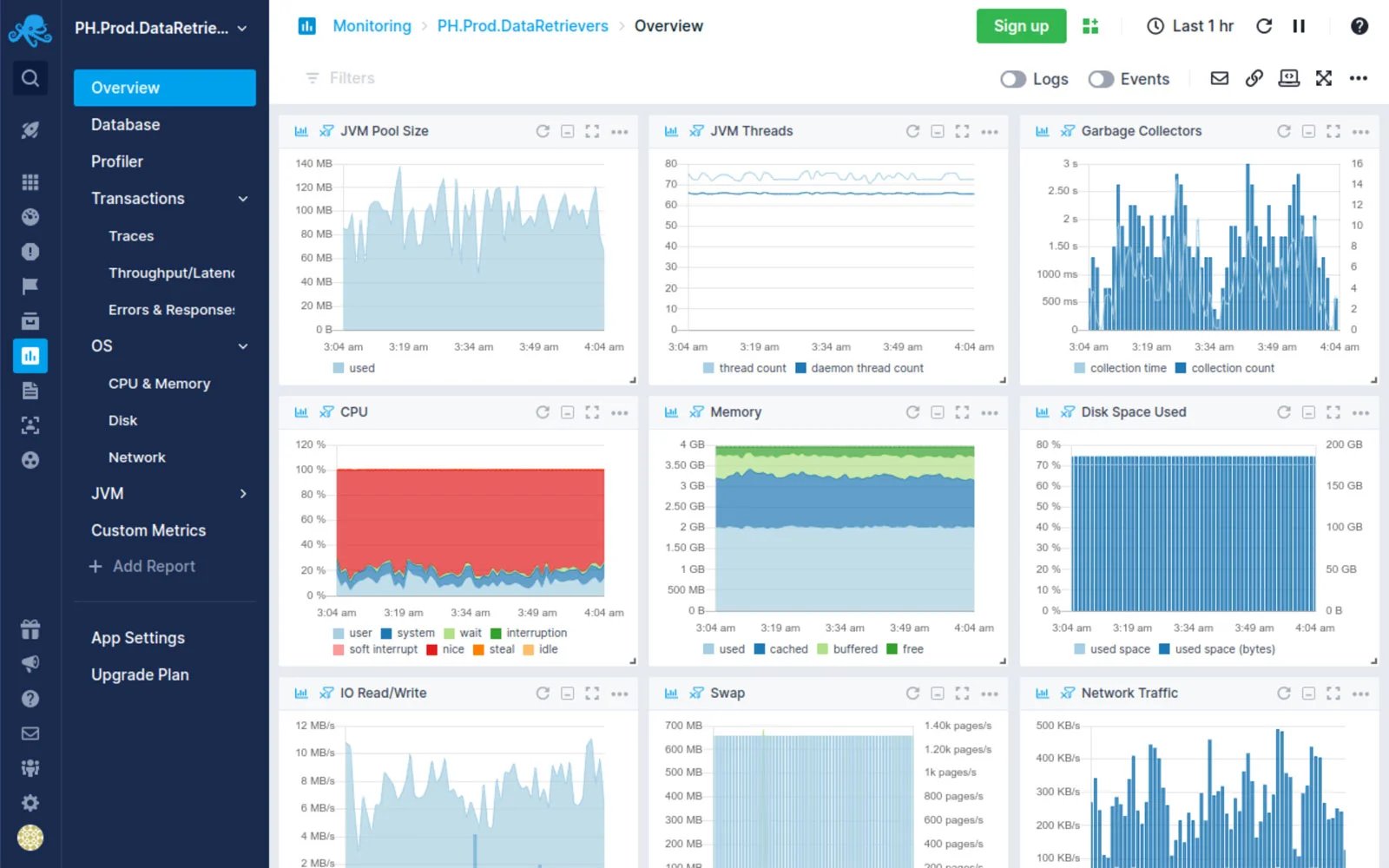The image size is (1389, 868).
Task: Click the megaphone announcements icon
Action: (x=30, y=663)
